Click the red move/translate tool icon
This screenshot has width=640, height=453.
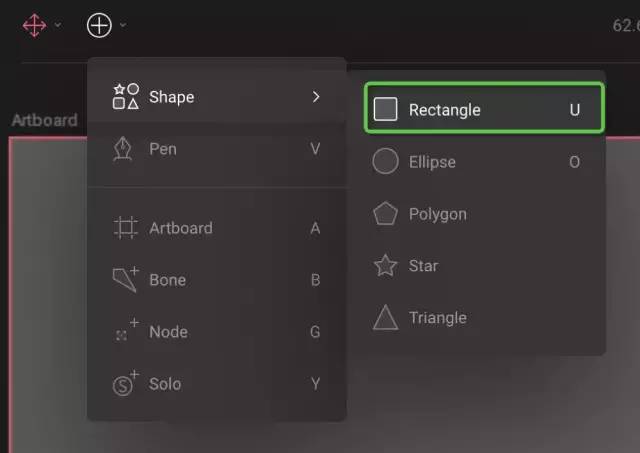pos(34,25)
